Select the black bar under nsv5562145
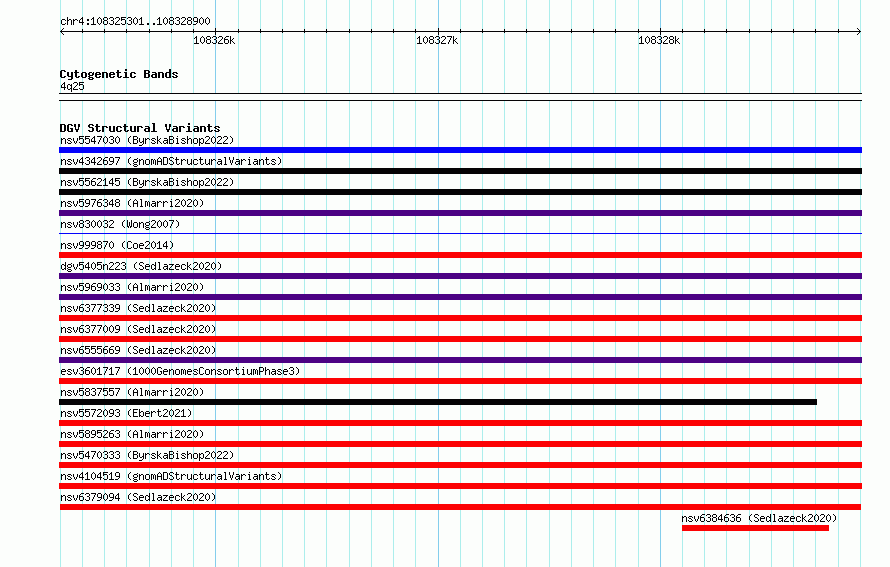Viewport: 890px width, 567px height. click(x=460, y=192)
